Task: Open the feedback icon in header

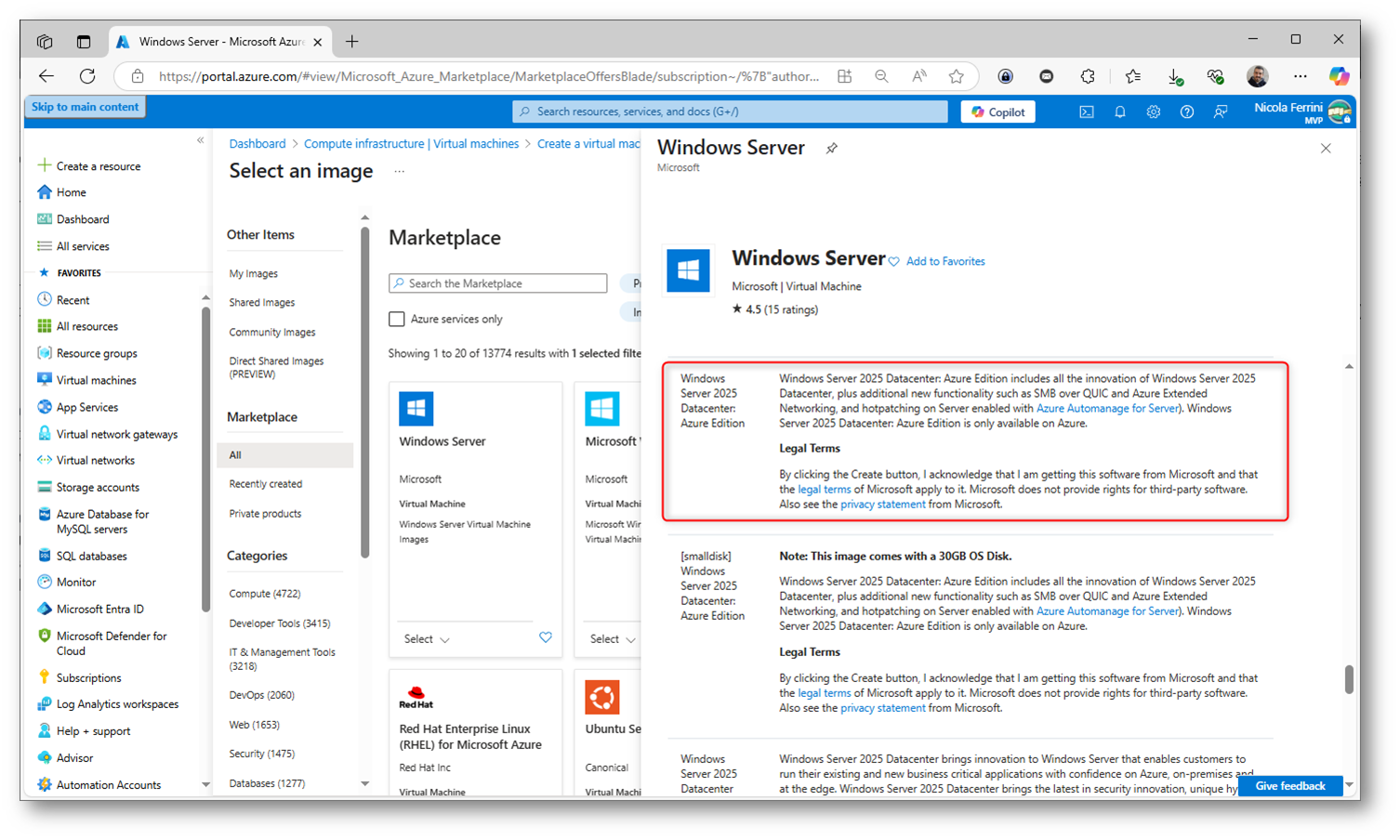Action: click(x=1220, y=112)
